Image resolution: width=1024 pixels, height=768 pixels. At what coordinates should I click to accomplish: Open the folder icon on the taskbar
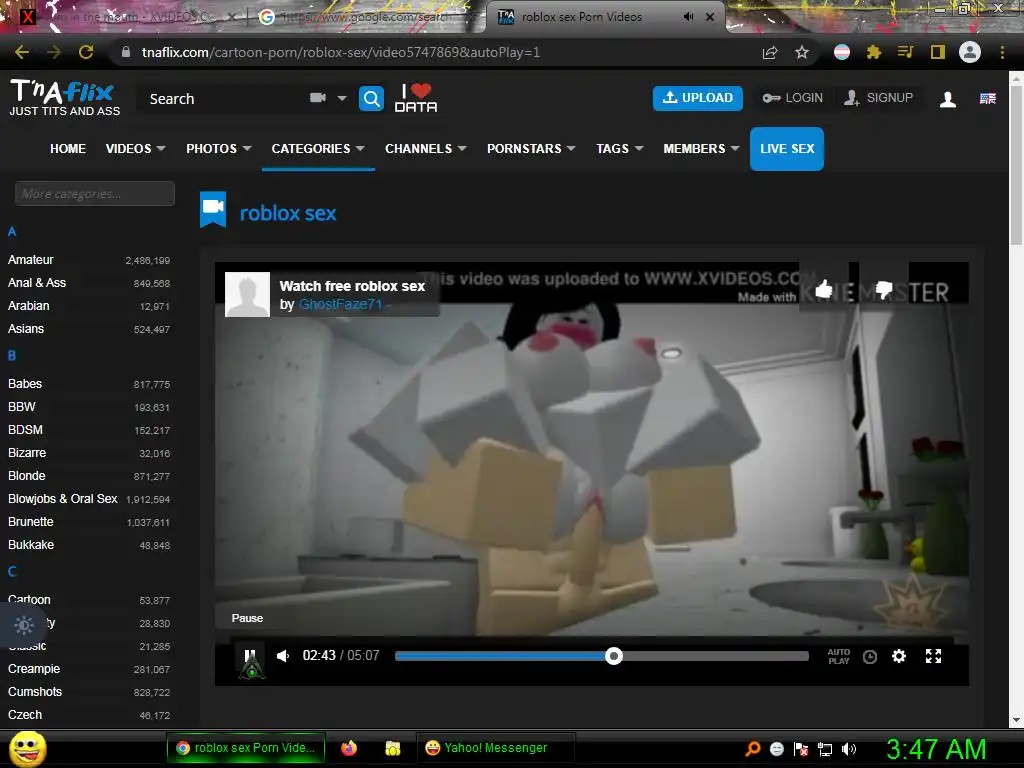pyautogui.click(x=392, y=748)
